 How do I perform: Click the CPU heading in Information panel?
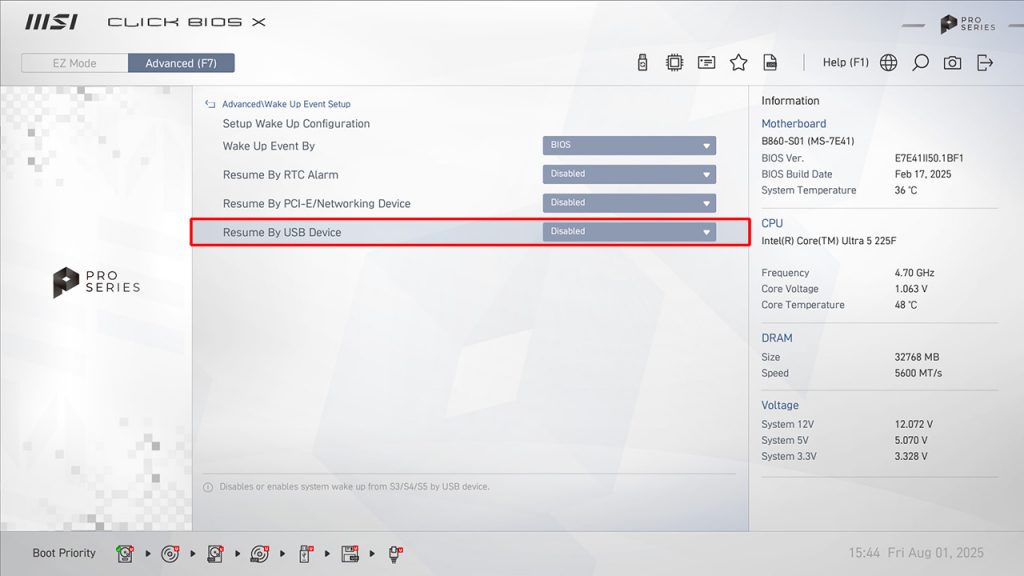[772, 223]
